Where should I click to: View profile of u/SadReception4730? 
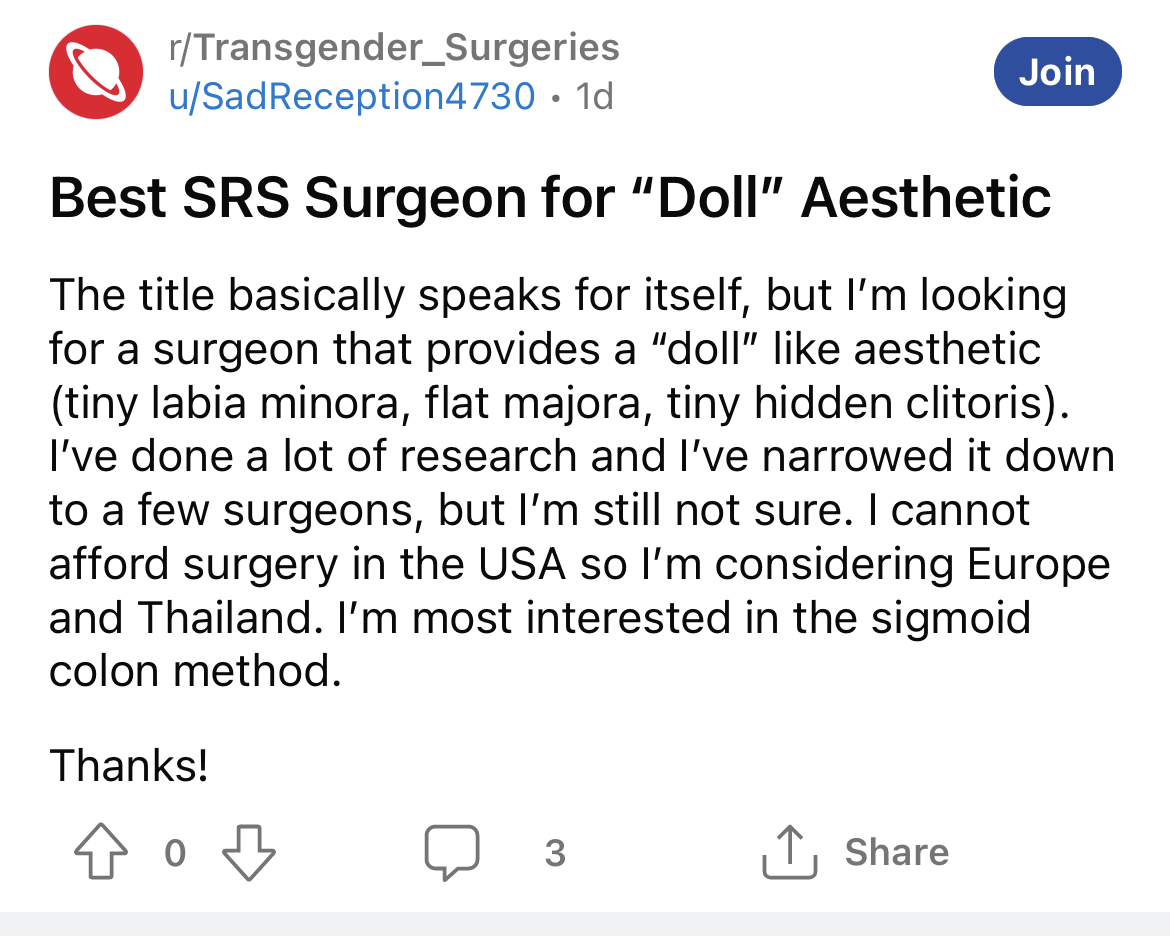click(x=352, y=96)
